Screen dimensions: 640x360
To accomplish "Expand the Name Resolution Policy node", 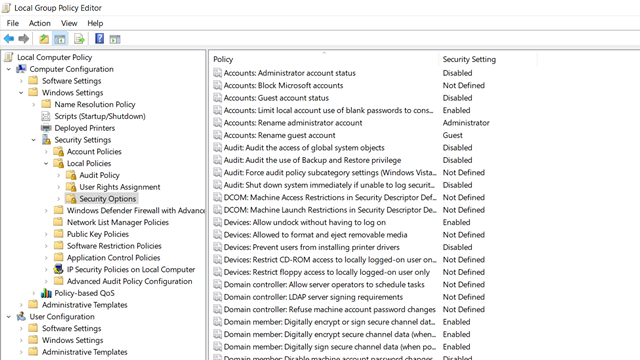I will [x=34, y=105].
